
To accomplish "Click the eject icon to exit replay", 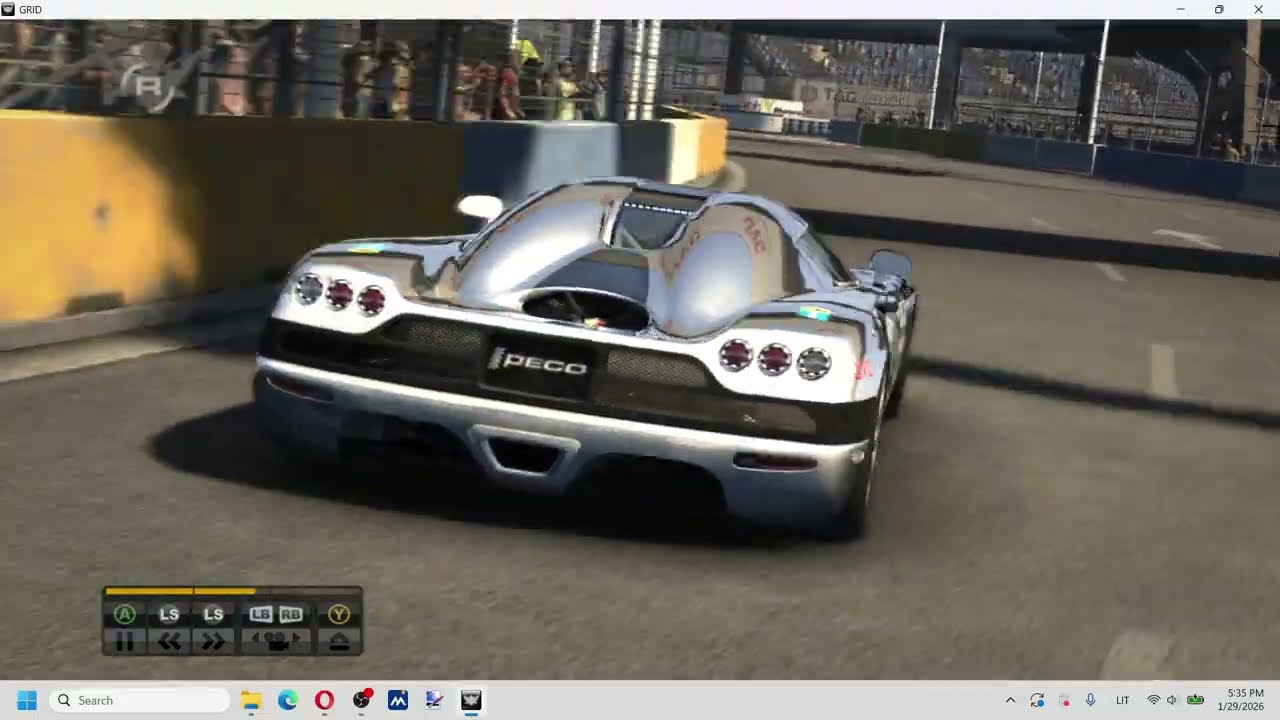I will 339,642.
